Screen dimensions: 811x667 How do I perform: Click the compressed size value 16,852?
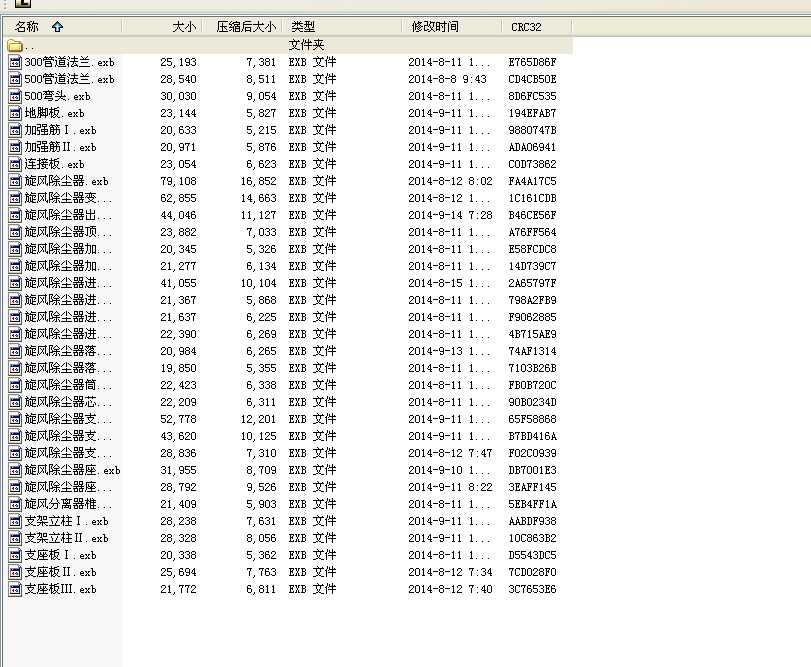259,181
